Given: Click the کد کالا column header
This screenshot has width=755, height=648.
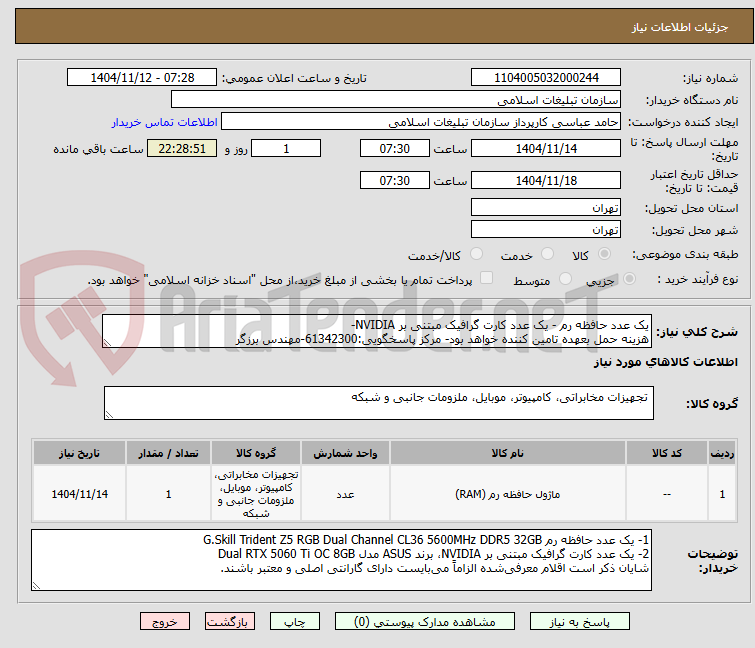Looking at the screenshot, I should click(x=667, y=453).
